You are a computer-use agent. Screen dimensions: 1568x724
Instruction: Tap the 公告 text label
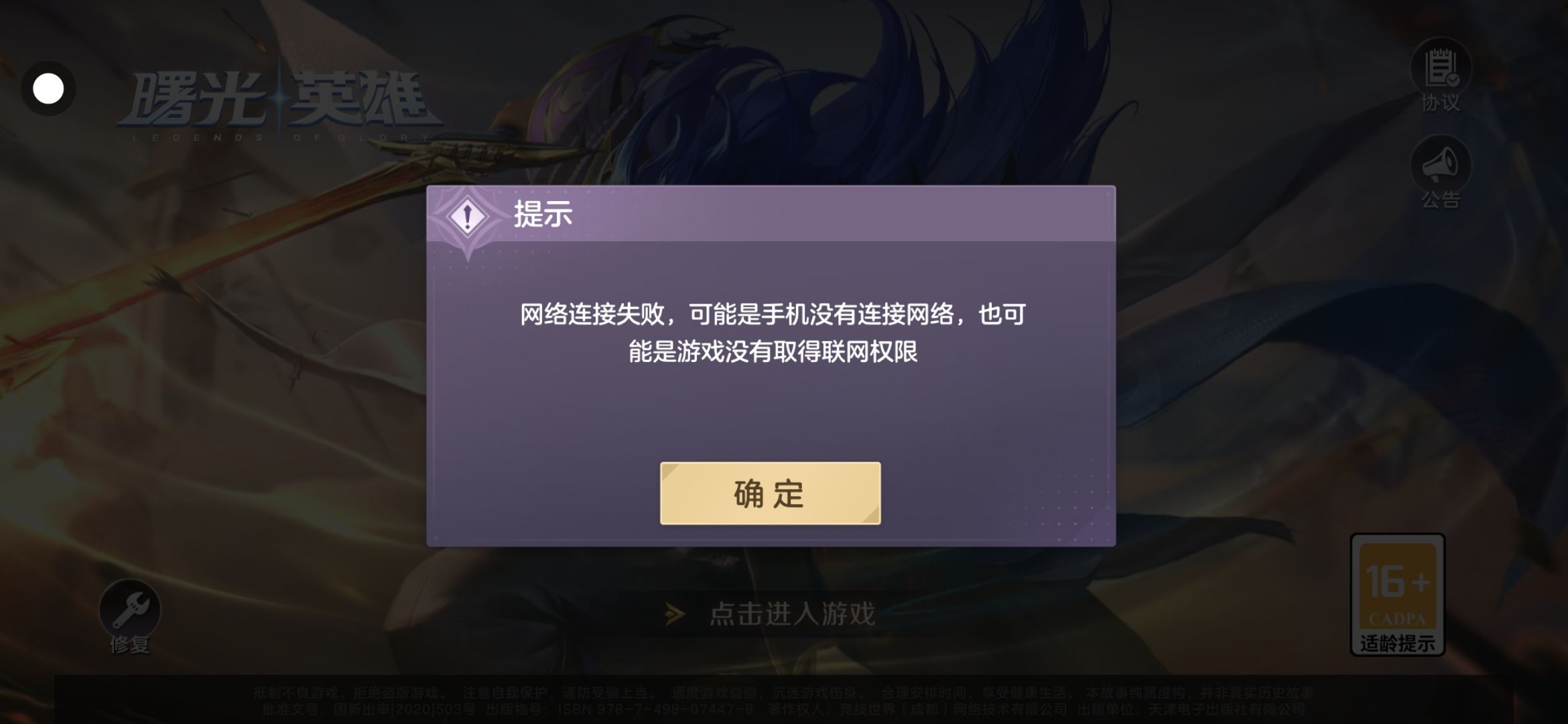tap(1441, 200)
